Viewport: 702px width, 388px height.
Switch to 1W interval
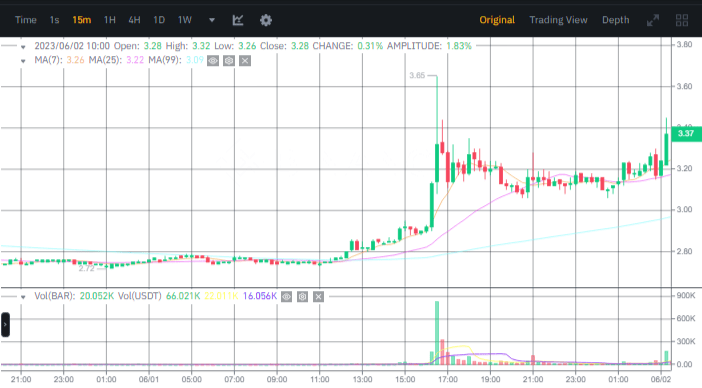click(185, 20)
